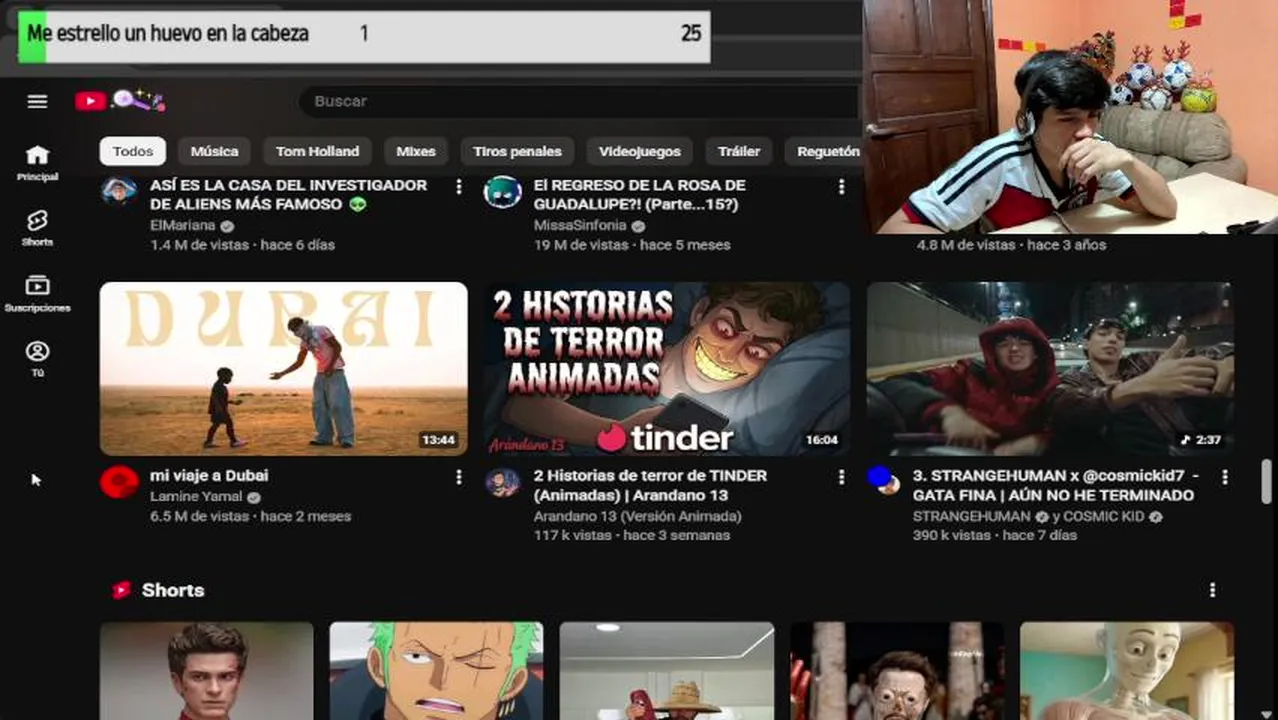Open options for mi viaje a Dubai

(x=459, y=477)
